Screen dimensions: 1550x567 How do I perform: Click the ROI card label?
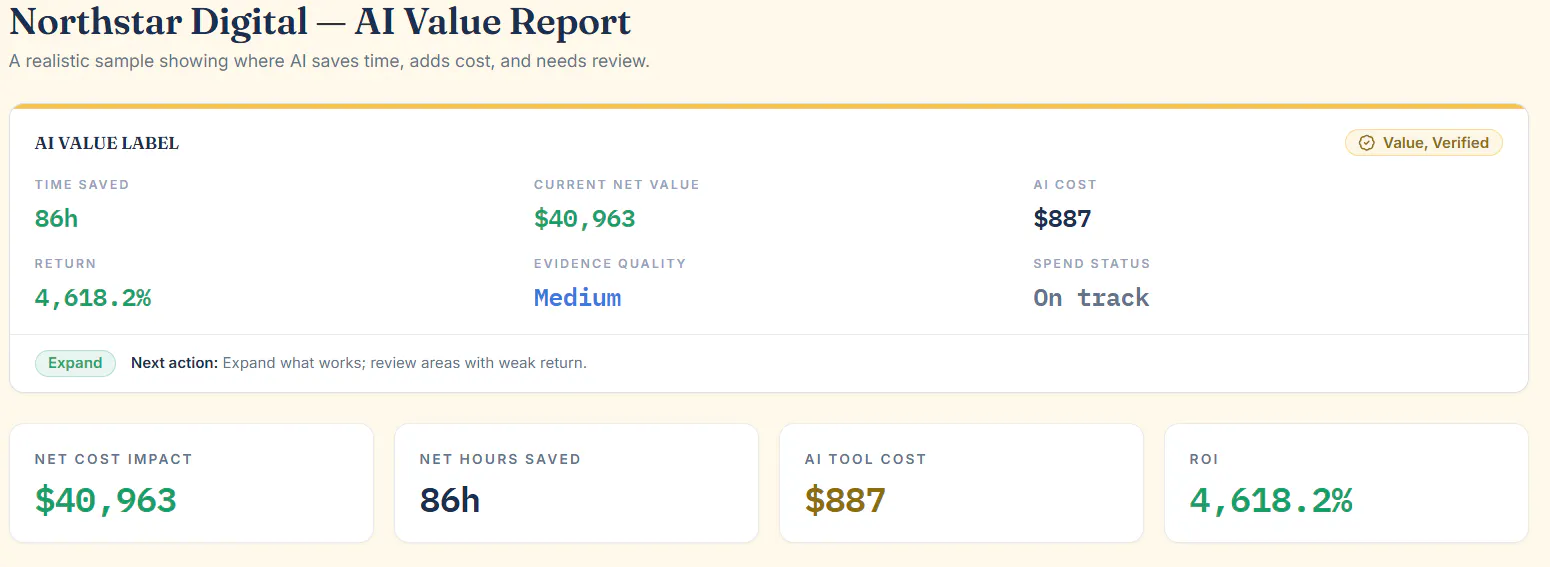(1204, 459)
